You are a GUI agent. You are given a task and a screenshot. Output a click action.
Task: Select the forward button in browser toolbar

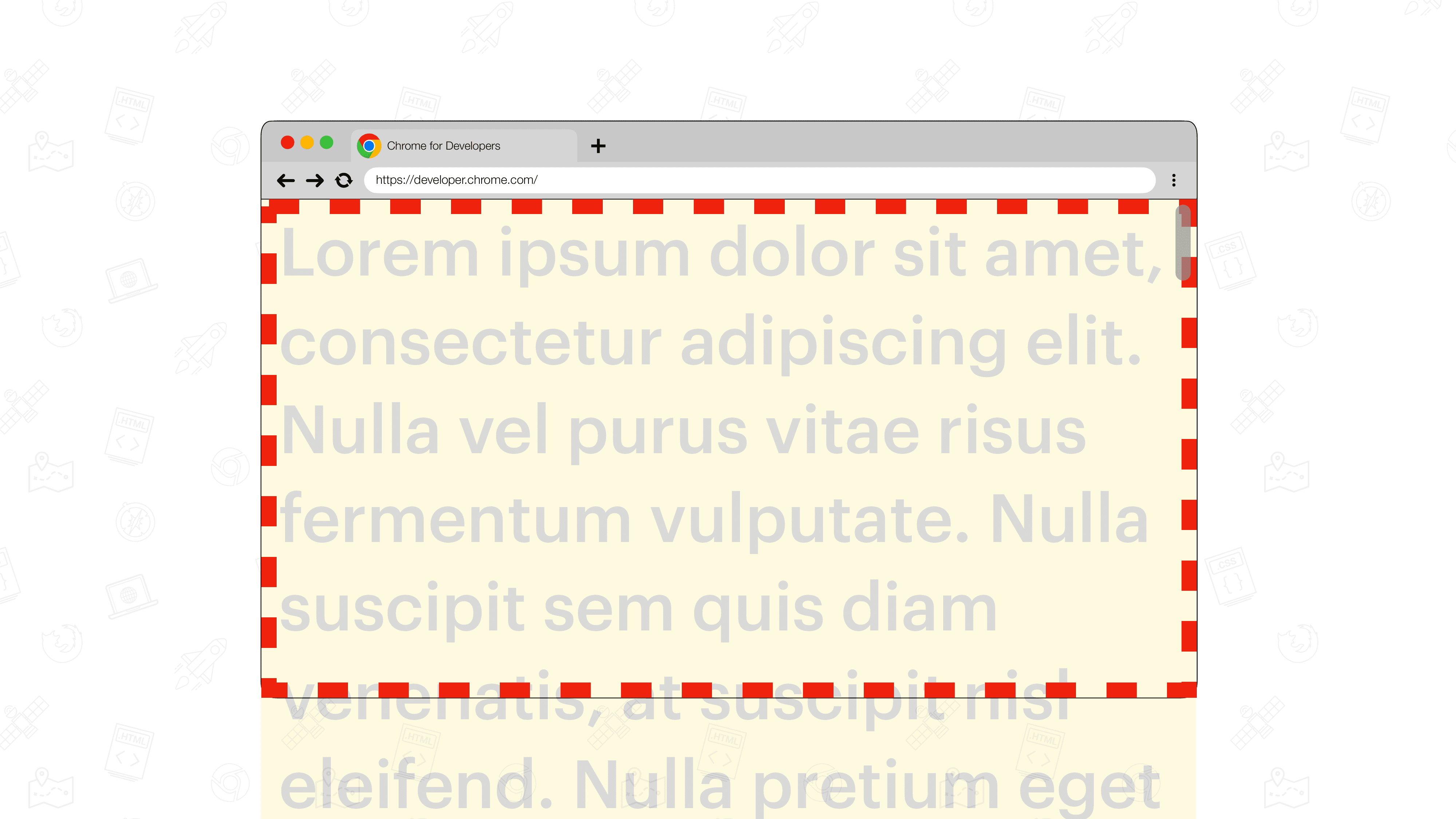314,180
